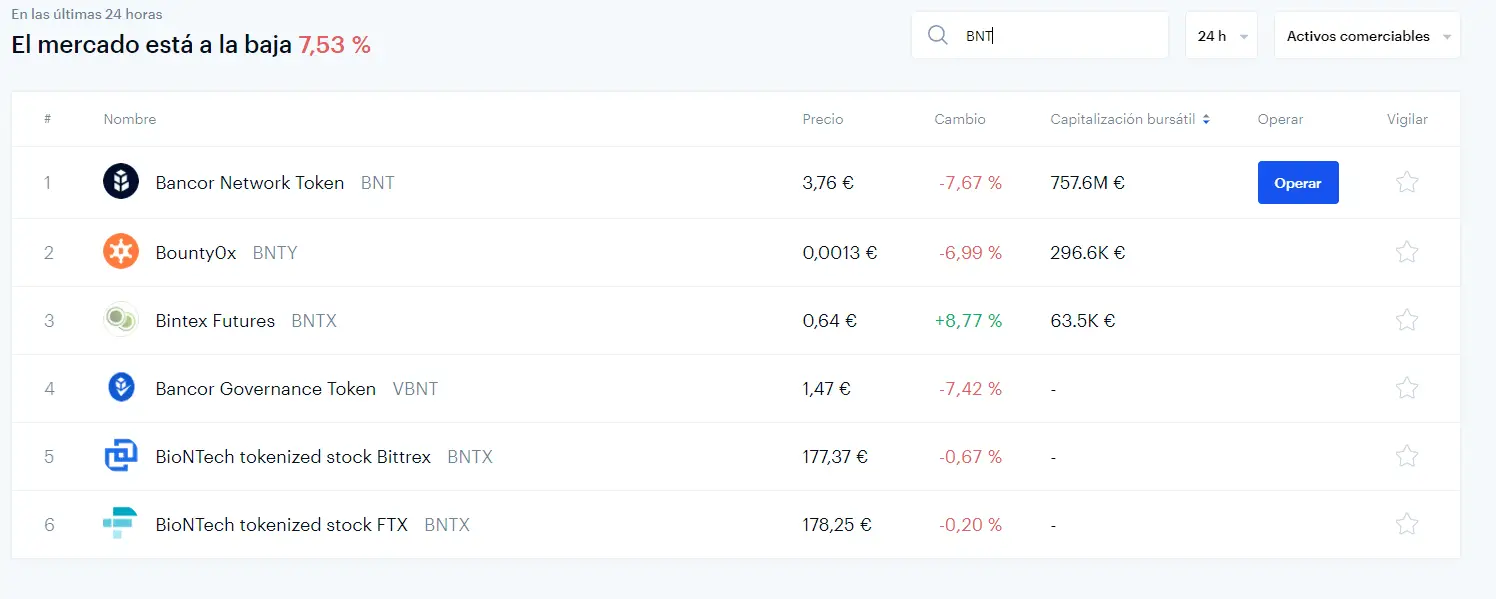The height and width of the screenshot is (599, 1496).
Task: Toggle watchlist star for Bounty0x
Action: pos(1407,252)
